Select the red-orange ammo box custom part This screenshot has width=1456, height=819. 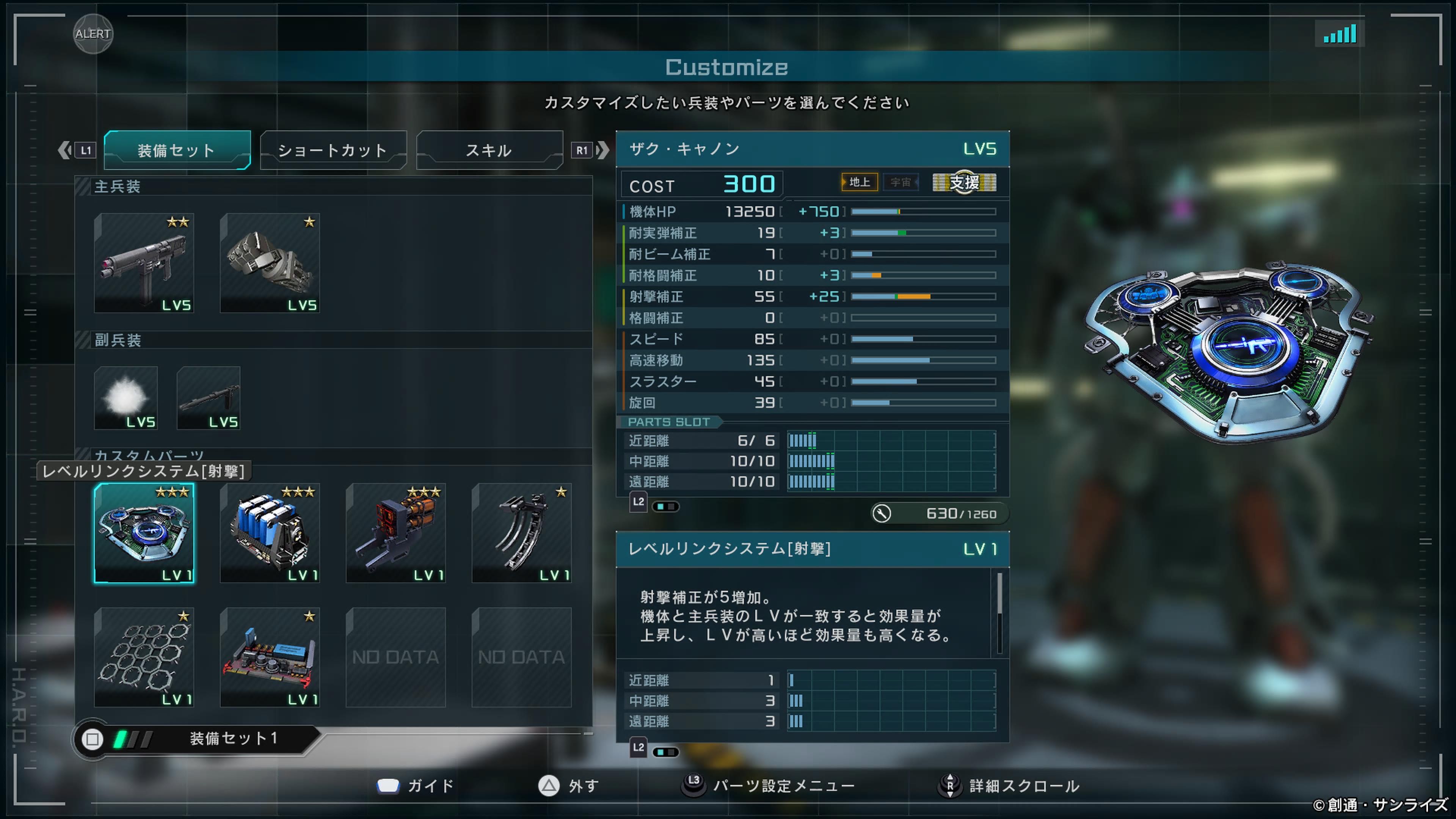(x=395, y=533)
